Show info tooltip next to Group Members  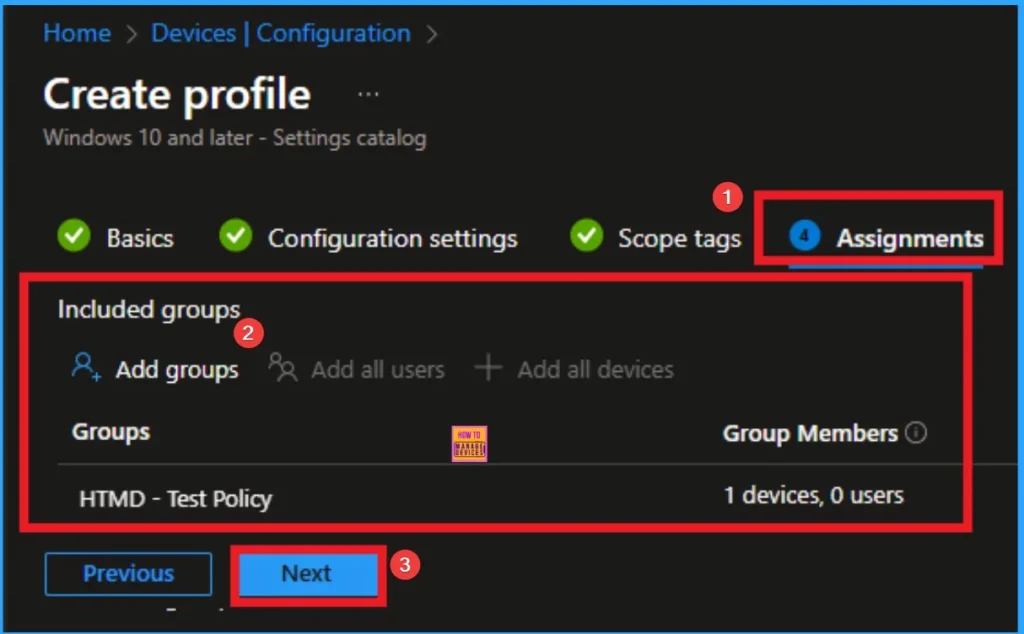915,433
